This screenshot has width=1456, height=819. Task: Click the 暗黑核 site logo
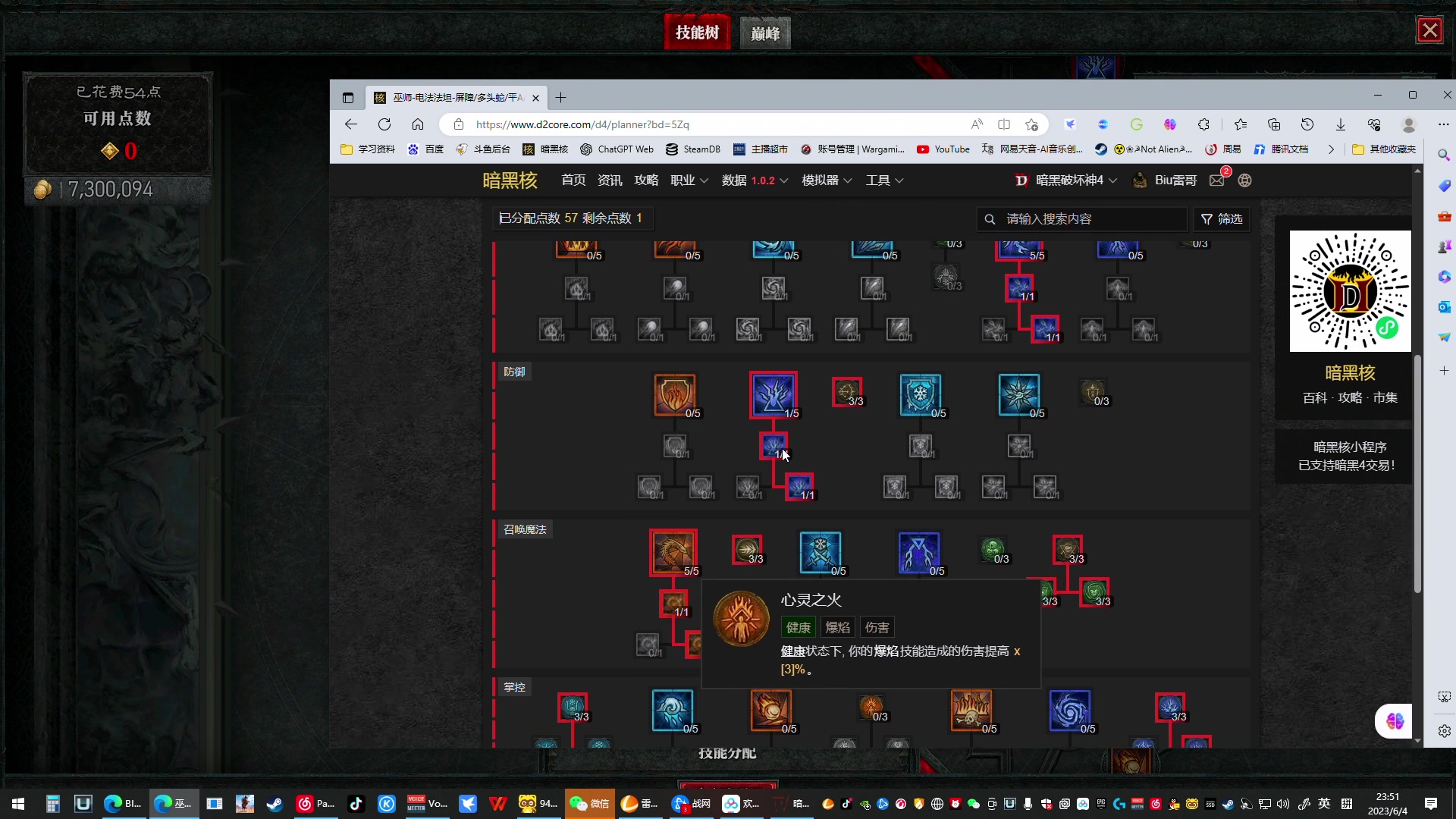(x=510, y=180)
